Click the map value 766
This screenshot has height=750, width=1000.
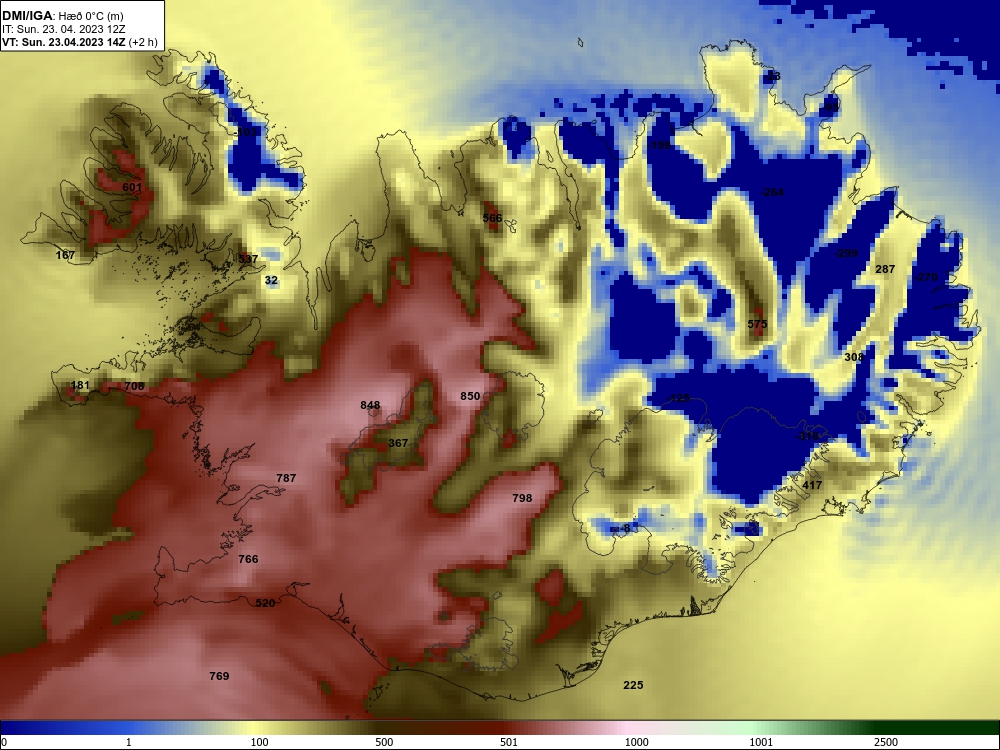248,559
